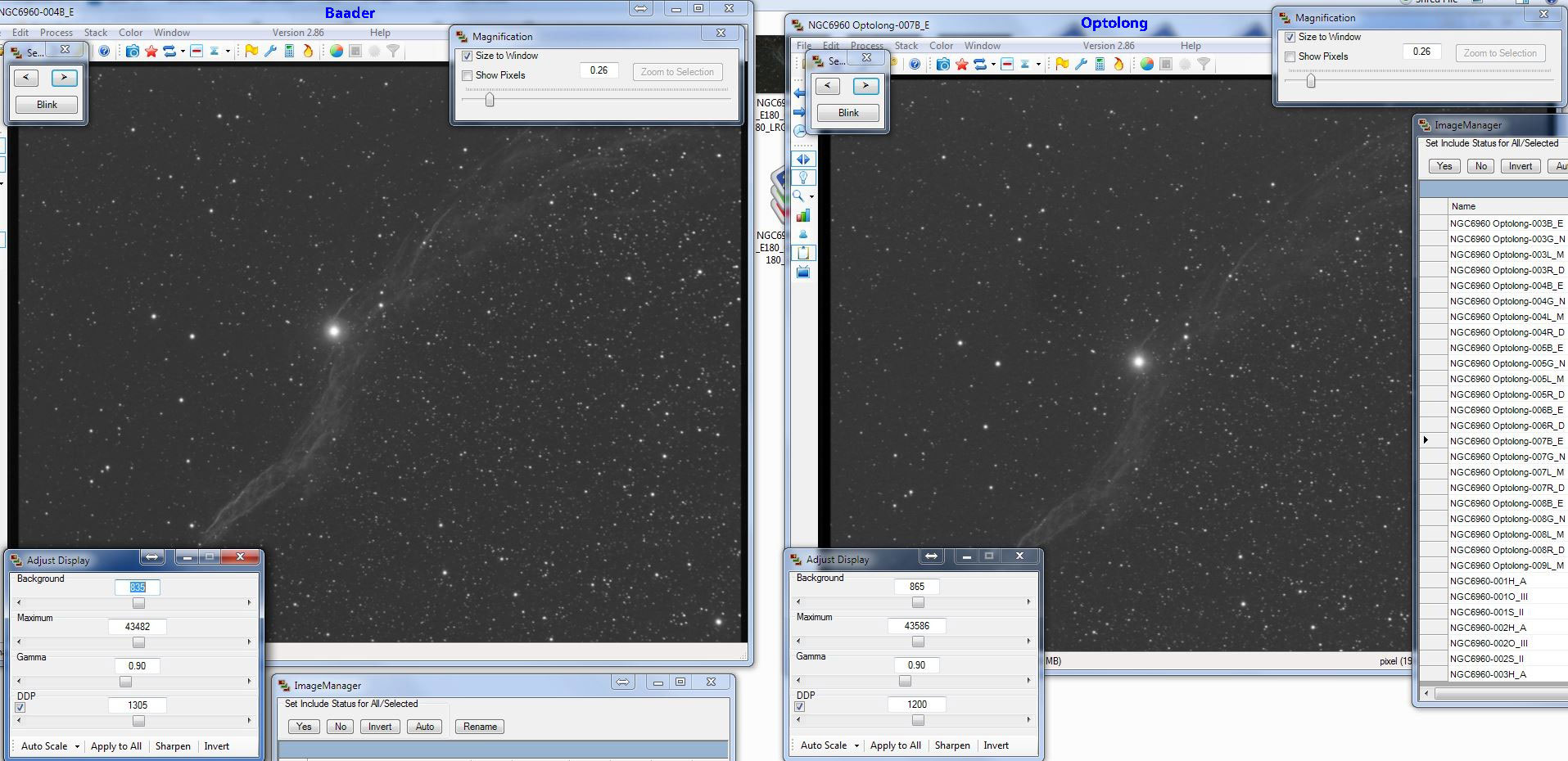Click the Optolong magnification slider handle
The height and width of the screenshot is (761, 1568).
coord(1311,80)
